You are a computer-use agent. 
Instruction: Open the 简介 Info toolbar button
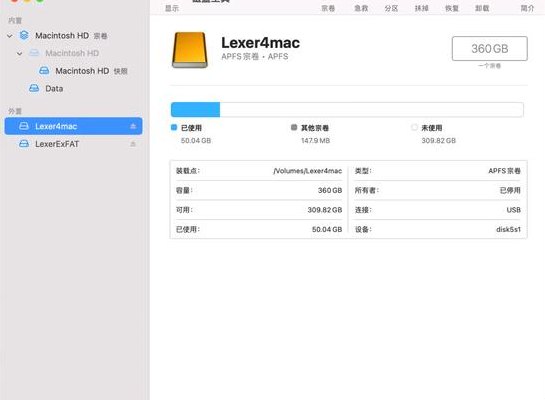[x=527, y=8]
